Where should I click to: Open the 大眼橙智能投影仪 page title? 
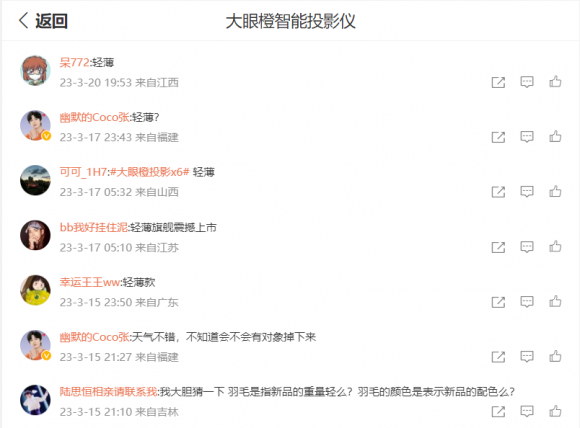coord(290,21)
